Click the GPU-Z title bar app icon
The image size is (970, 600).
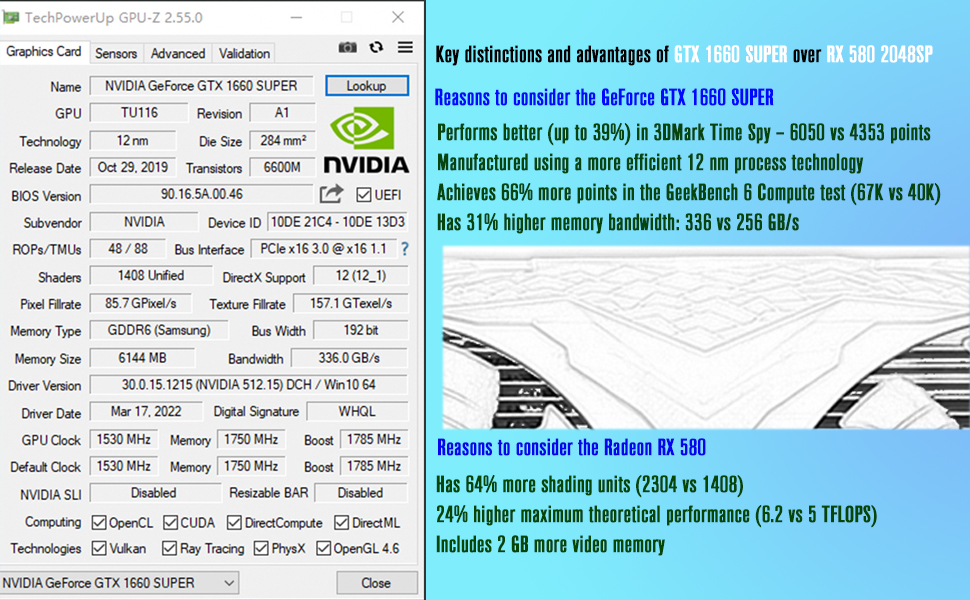[x=11, y=17]
